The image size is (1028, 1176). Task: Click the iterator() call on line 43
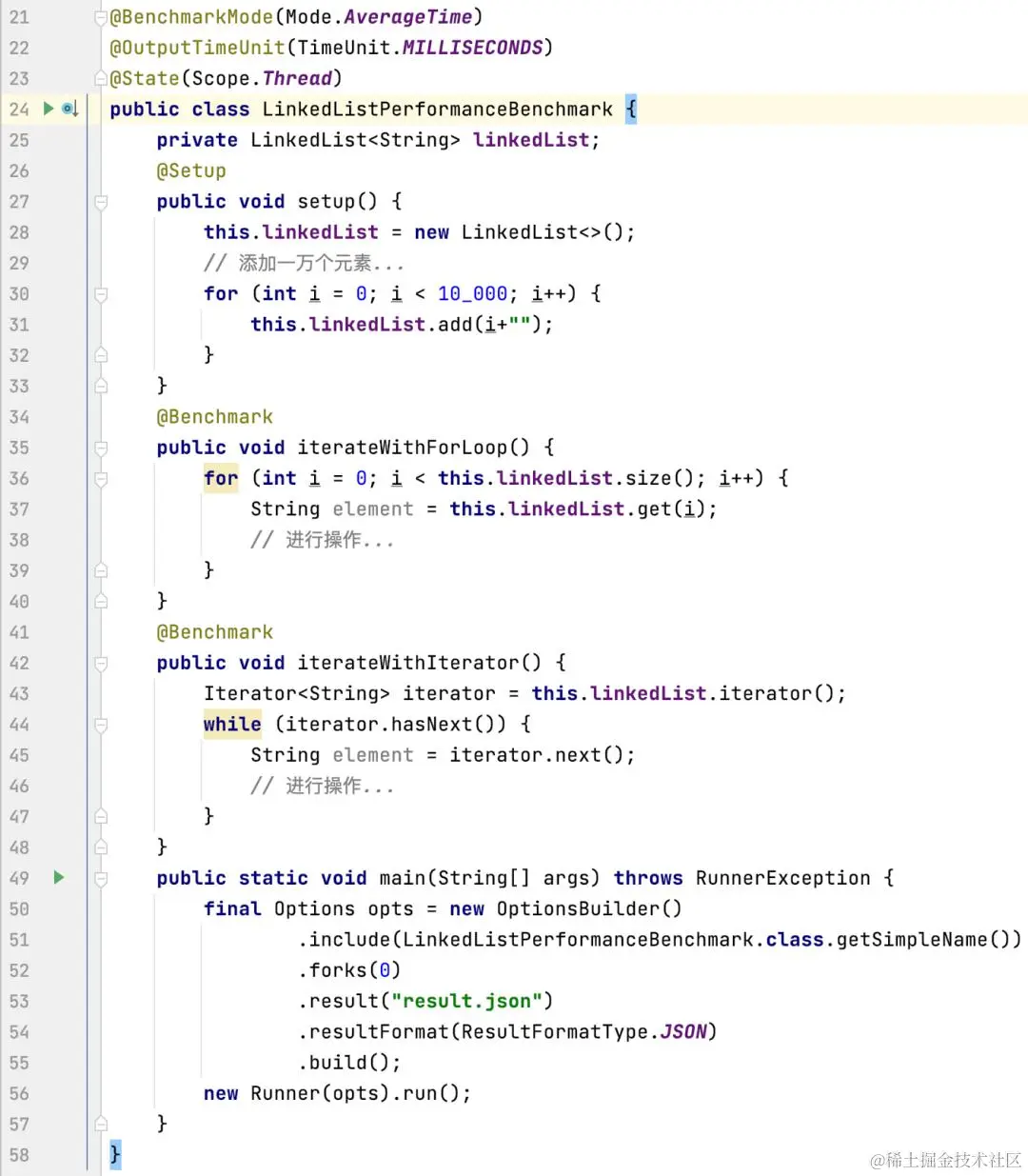[x=777, y=693]
